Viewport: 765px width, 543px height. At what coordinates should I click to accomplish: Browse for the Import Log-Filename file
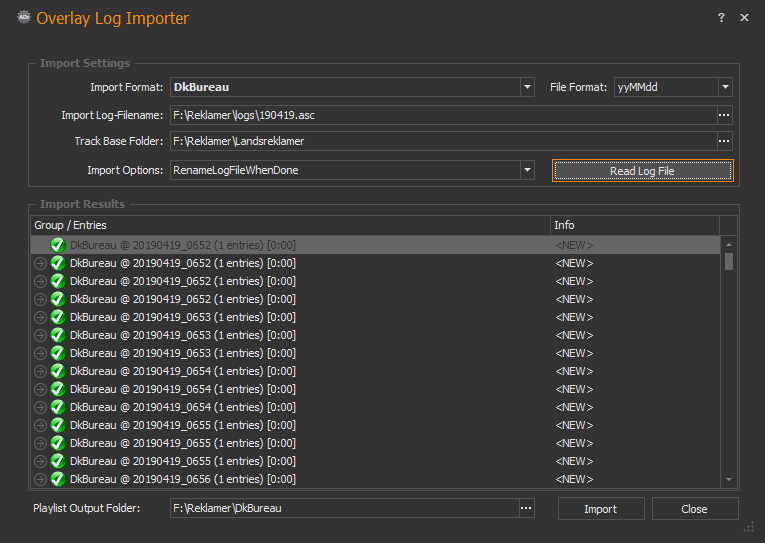(724, 115)
